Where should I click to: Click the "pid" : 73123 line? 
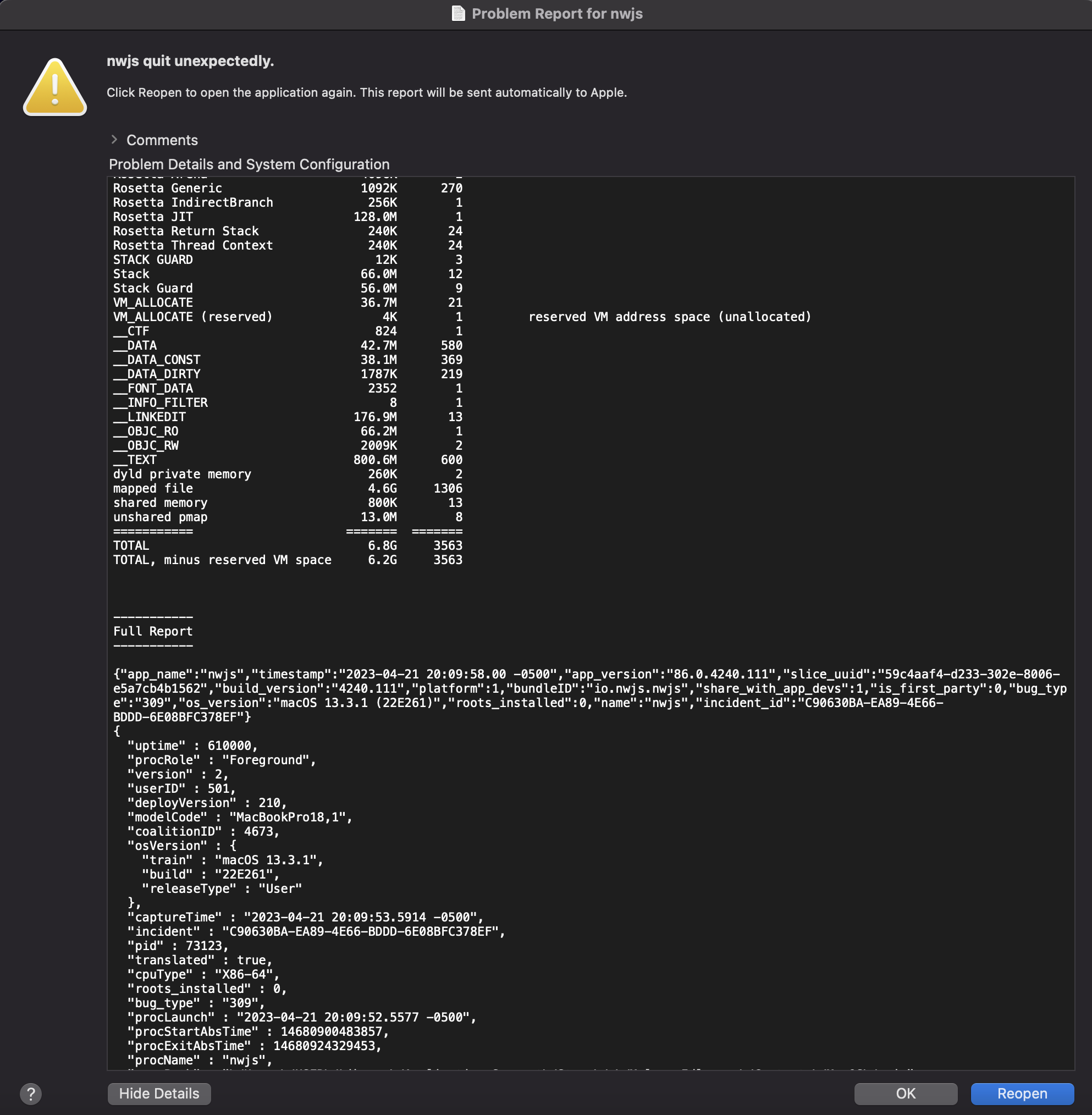coord(178,946)
